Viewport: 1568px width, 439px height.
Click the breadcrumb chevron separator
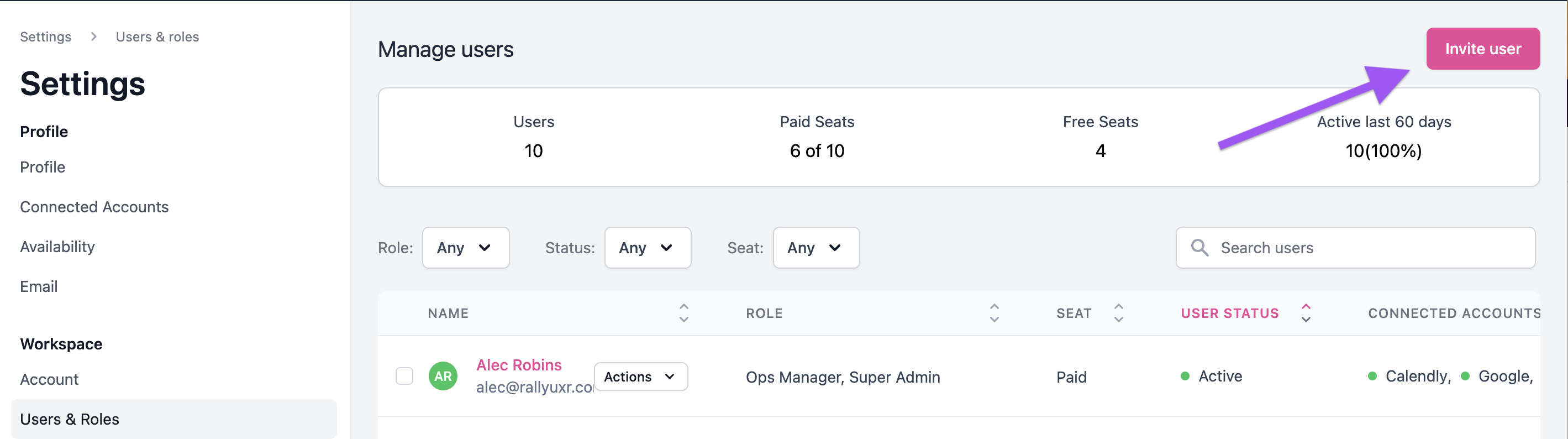pos(94,36)
